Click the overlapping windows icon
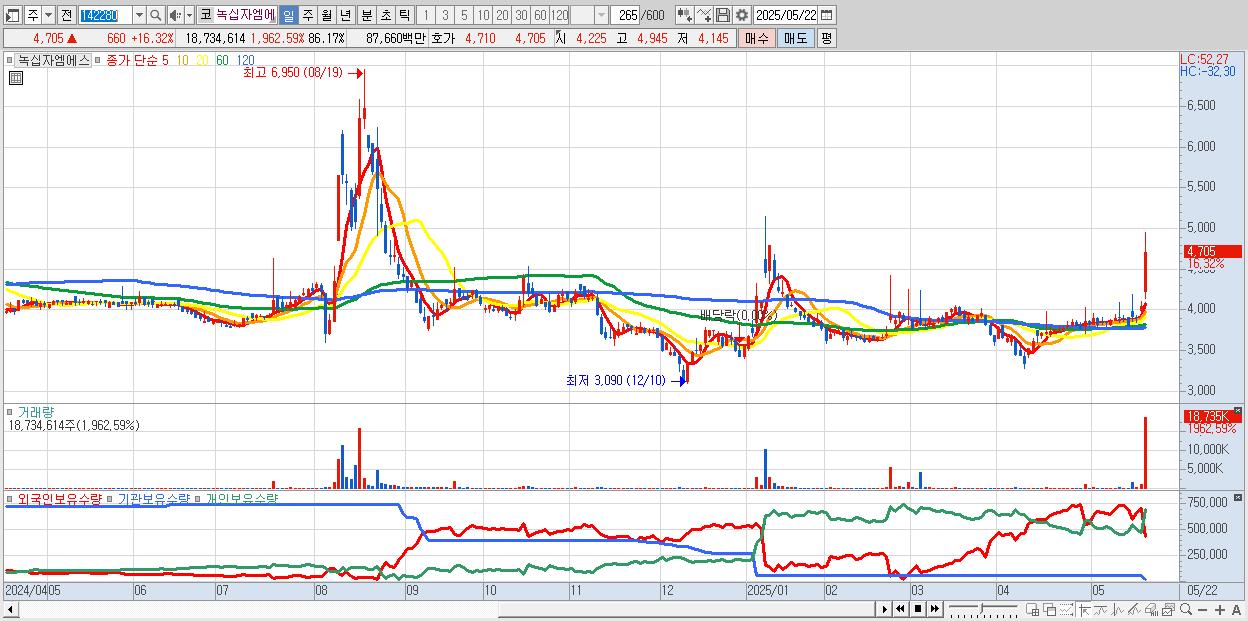This screenshot has height=621, width=1248. pyautogui.click(x=1050, y=610)
